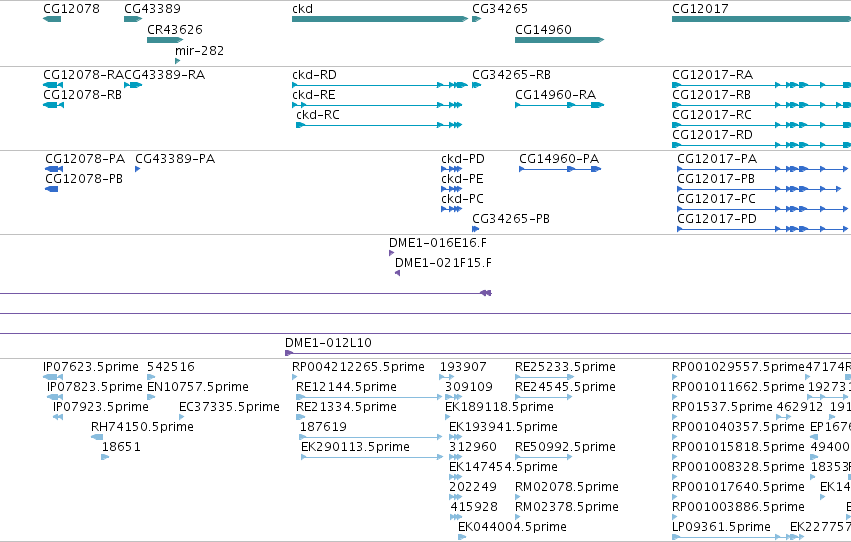Viewport: 851px width, 542px height.
Task: Select transcript CG12078-RB label
Action: coord(82,95)
